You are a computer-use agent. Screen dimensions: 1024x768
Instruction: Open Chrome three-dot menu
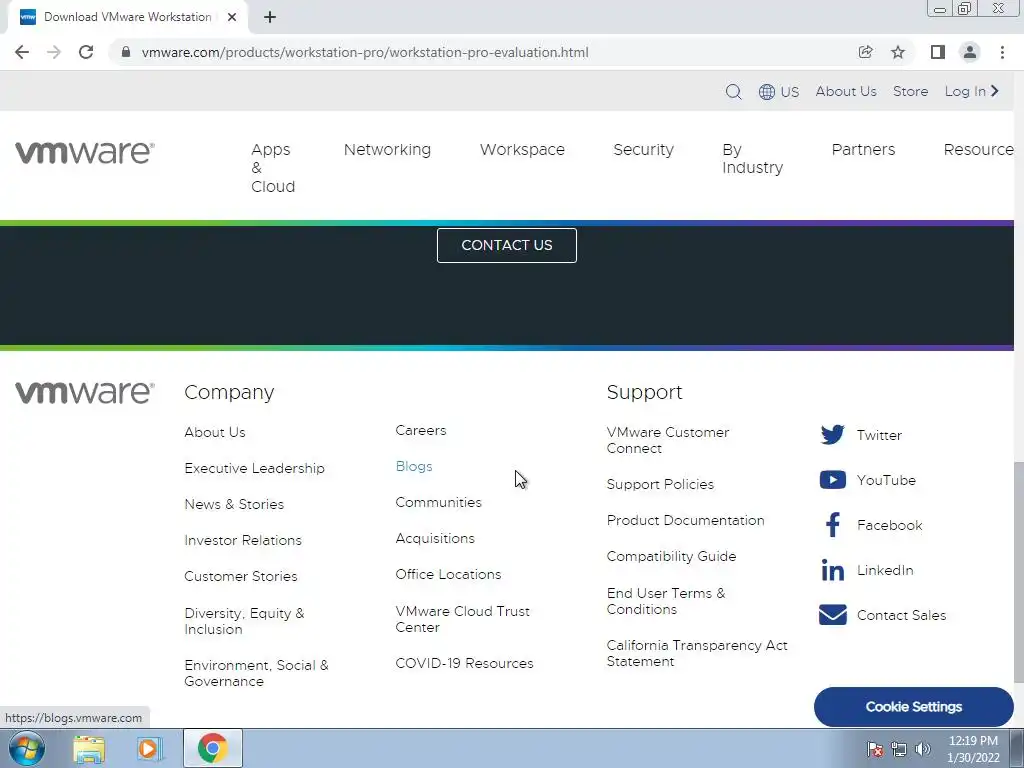[1002, 52]
